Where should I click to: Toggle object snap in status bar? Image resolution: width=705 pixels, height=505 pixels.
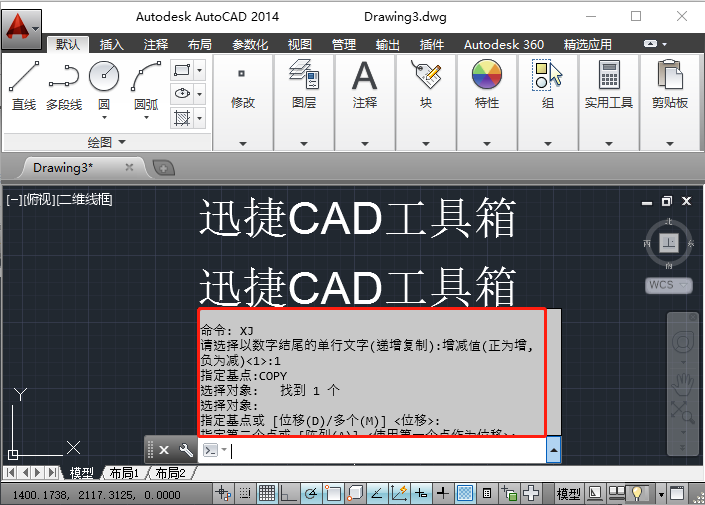click(333, 494)
